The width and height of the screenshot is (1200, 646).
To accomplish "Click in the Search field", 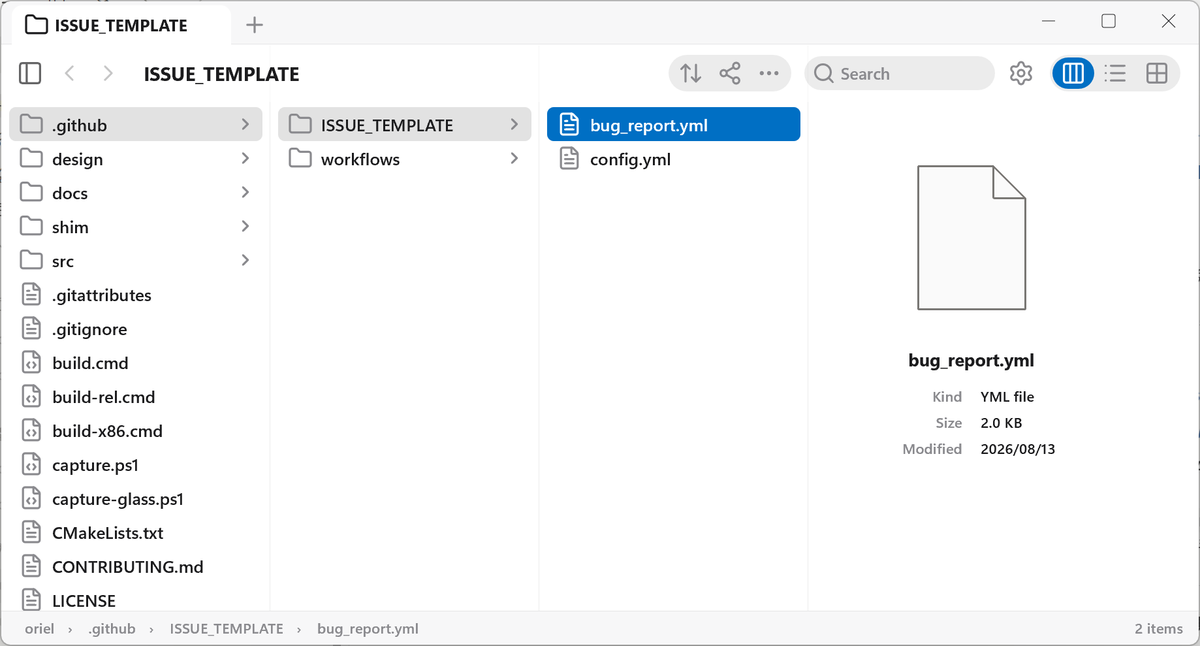I will [x=899, y=73].
